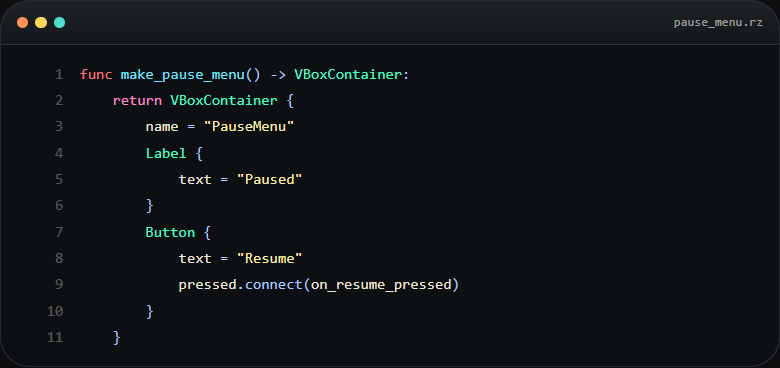This screenshot has height=368, width=780.
Task: Click the closing brace on line 10
Action: click(150, 311)
